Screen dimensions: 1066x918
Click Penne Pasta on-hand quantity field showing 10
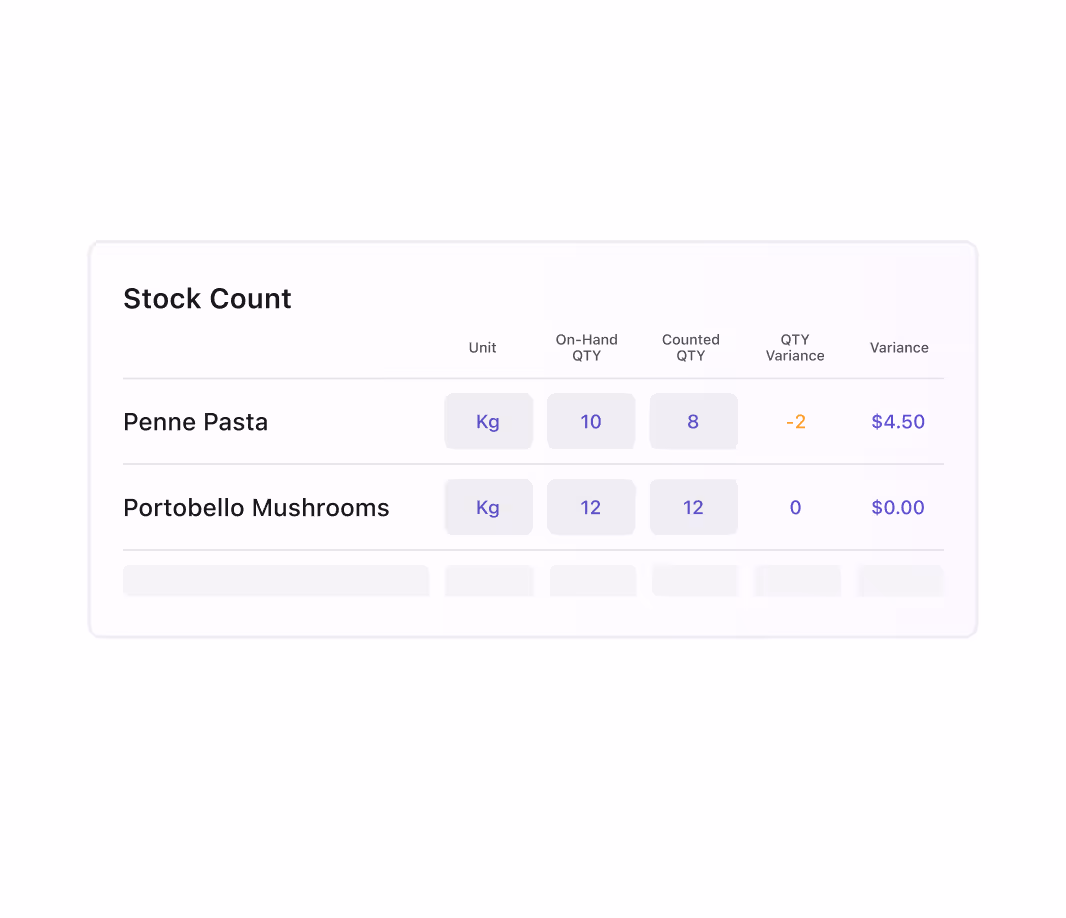point(591,422)
